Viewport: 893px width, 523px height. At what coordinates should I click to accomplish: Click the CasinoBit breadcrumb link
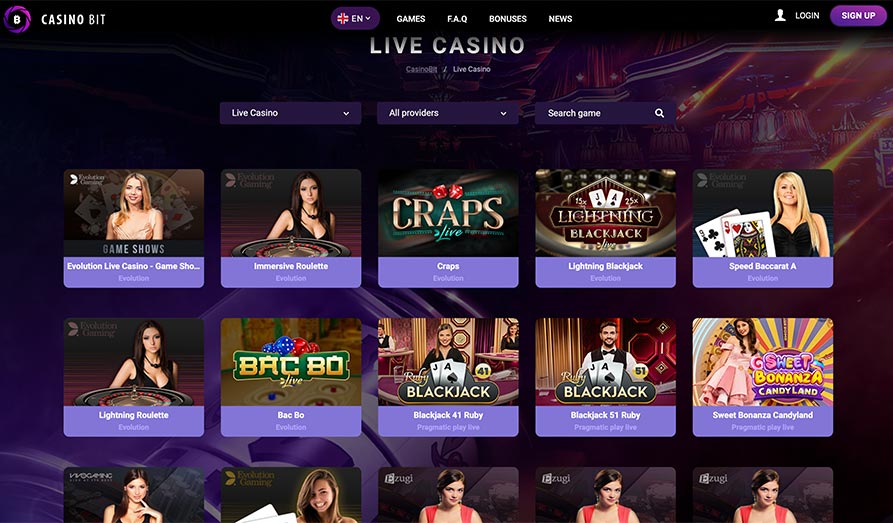click(421, 69)
